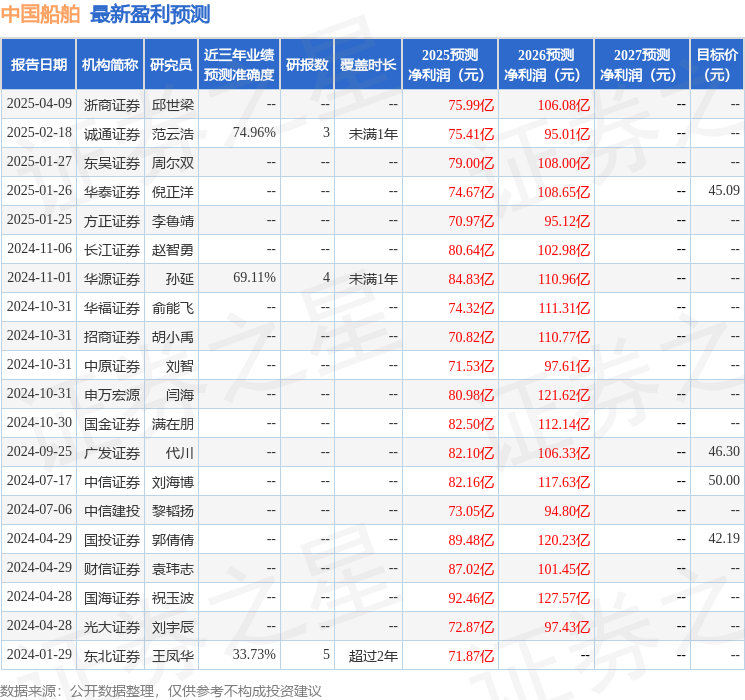745x700 pixels.
Task: Click the 94.80亿 forecast value
Action: pos(567,511)
